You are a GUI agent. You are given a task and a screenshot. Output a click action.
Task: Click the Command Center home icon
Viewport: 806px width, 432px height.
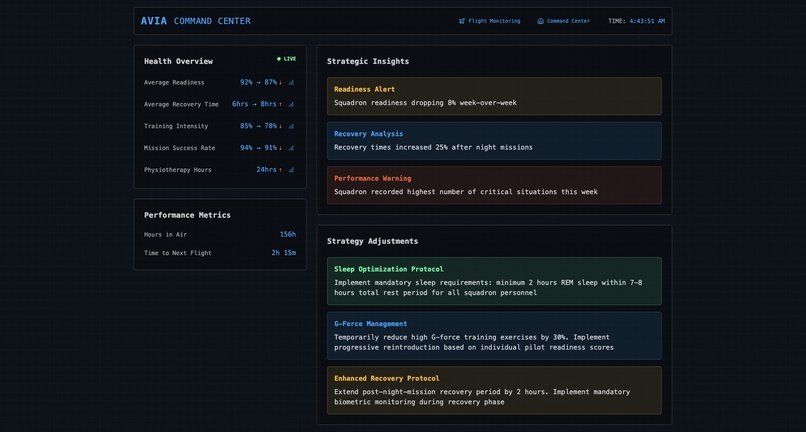click(540, 21)
